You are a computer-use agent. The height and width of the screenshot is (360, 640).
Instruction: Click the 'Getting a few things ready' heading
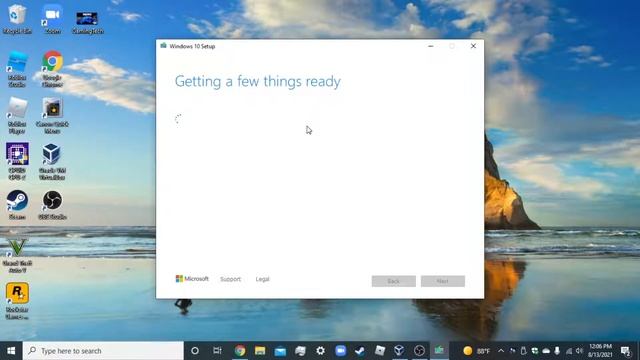(x=258, y=81)
